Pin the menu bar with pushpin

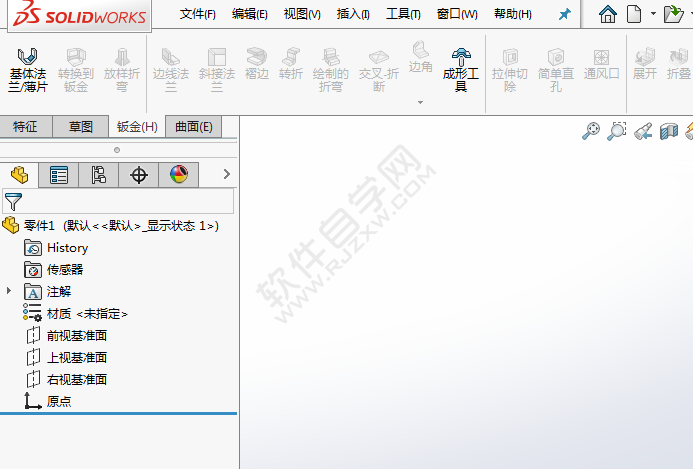(564, 15)
